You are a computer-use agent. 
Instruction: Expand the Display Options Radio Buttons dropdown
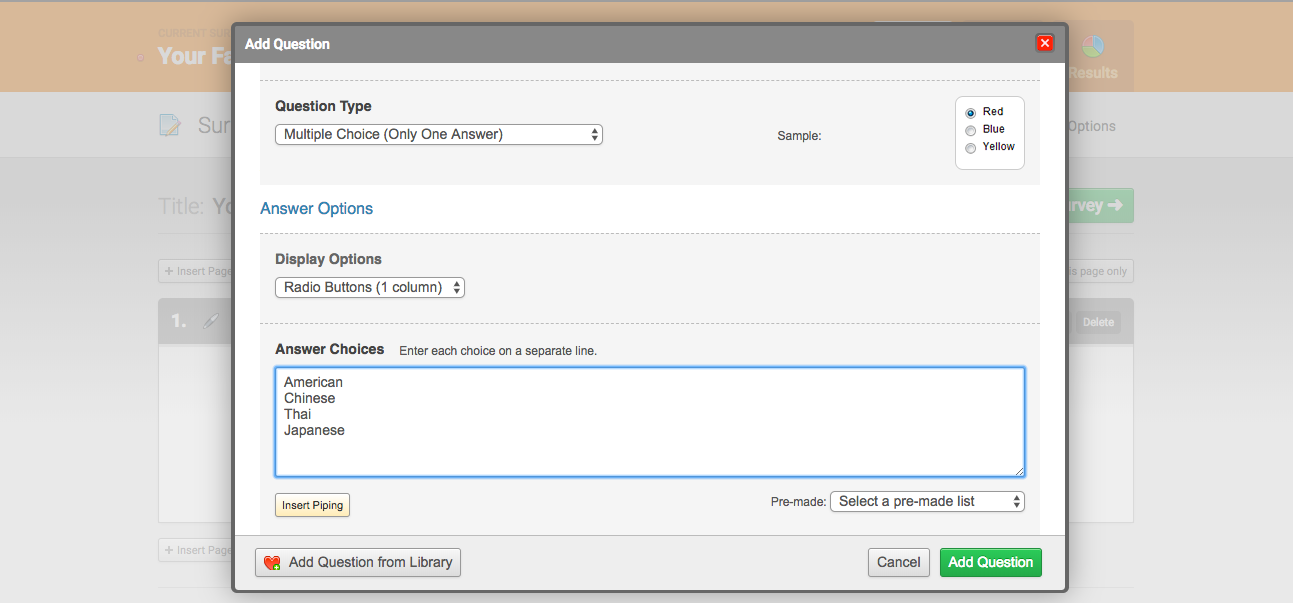(x=369, y=288)
